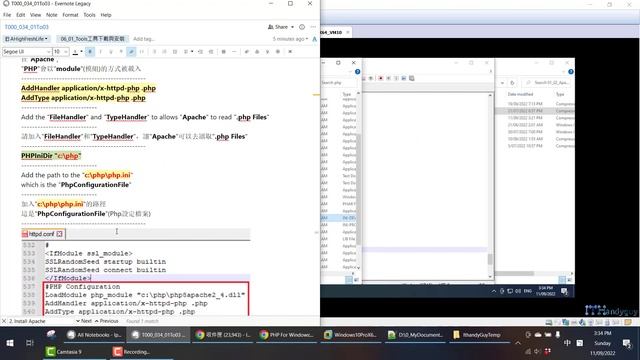Open host notification center icon
The height and width of the screenshot is (360, 640).
pyautogui.click(x=627, y=343)
